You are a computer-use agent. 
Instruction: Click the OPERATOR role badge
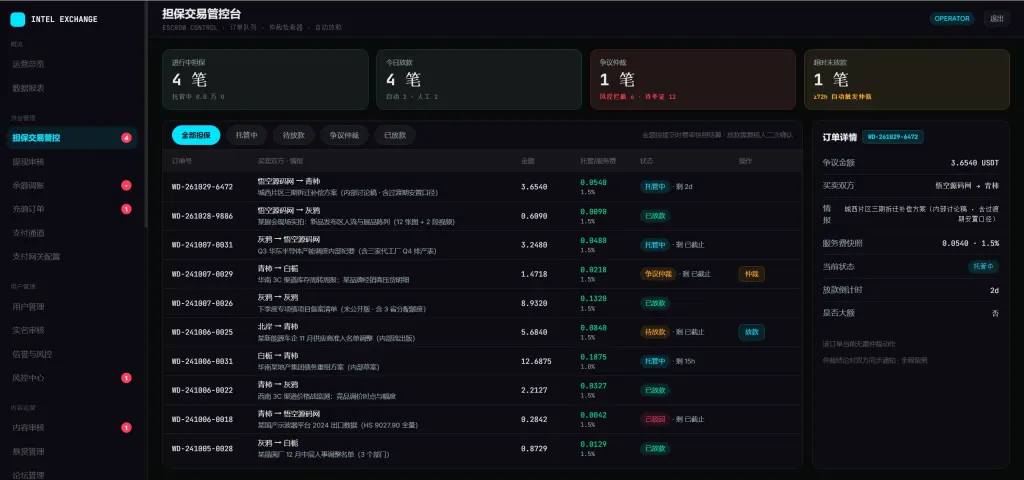point(952,18)
